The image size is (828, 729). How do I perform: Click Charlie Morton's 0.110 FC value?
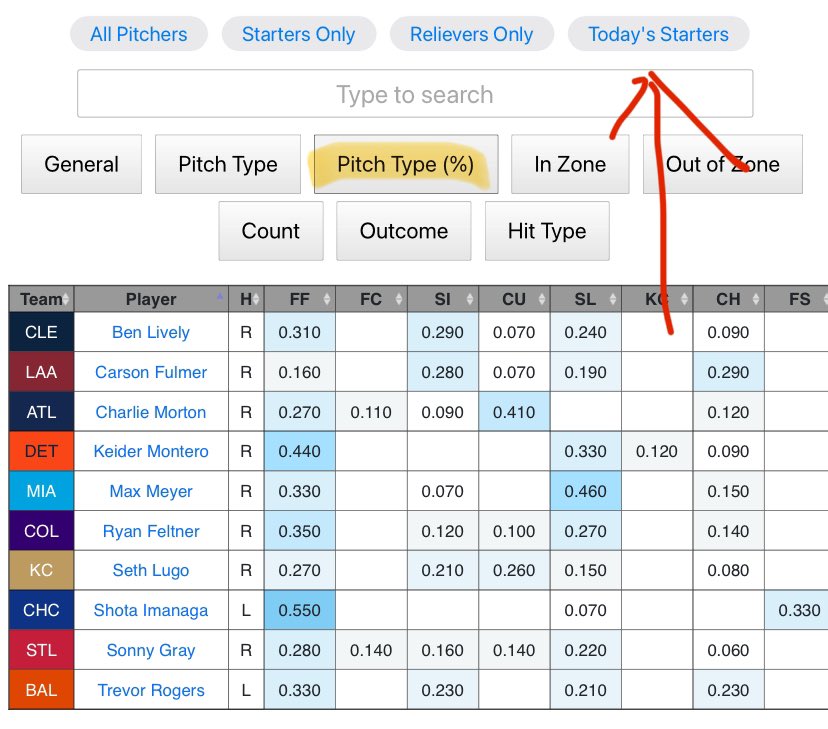(371, 412)
